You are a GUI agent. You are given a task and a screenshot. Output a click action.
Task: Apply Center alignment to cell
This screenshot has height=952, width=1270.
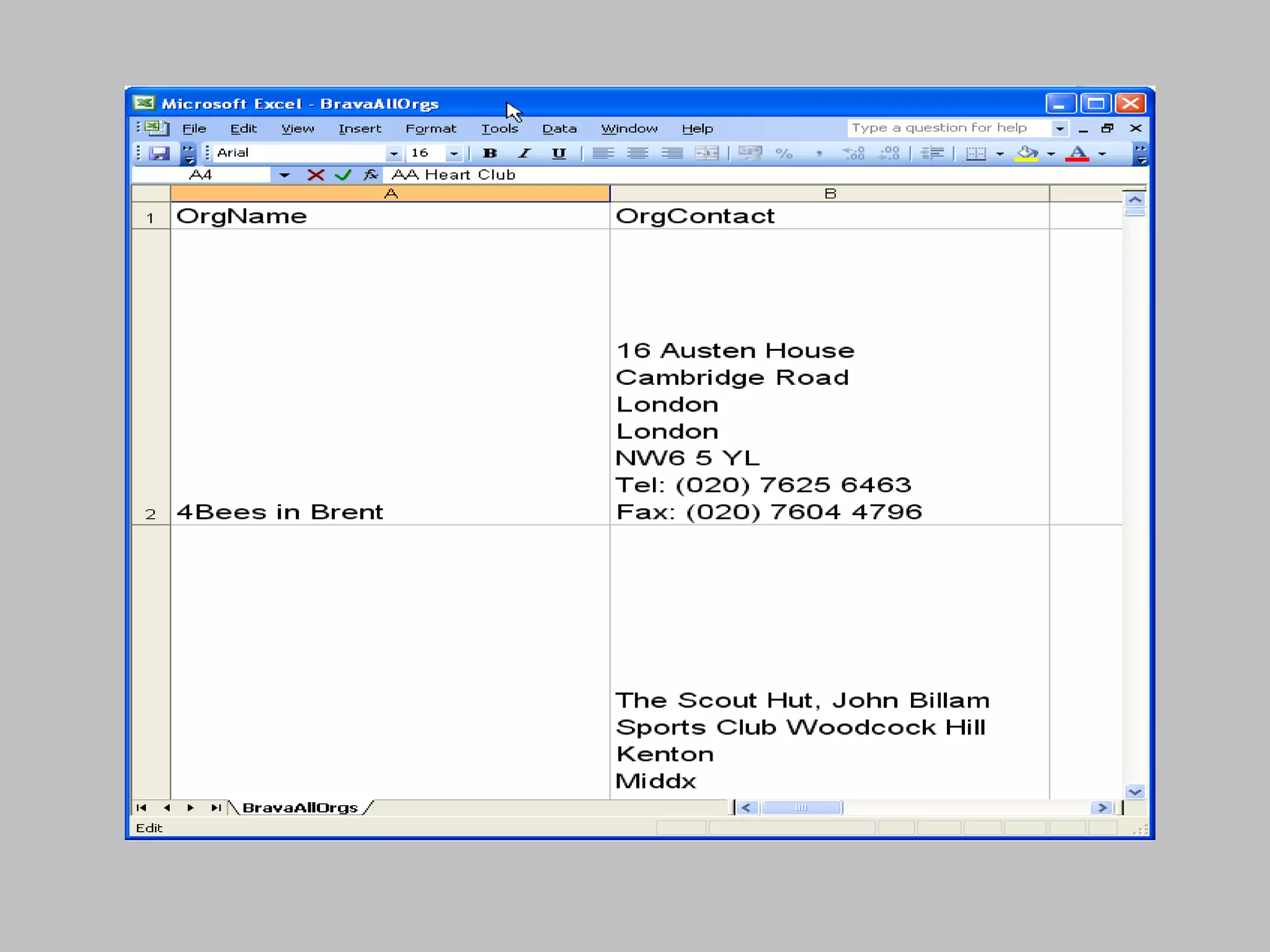click(637, 153)
